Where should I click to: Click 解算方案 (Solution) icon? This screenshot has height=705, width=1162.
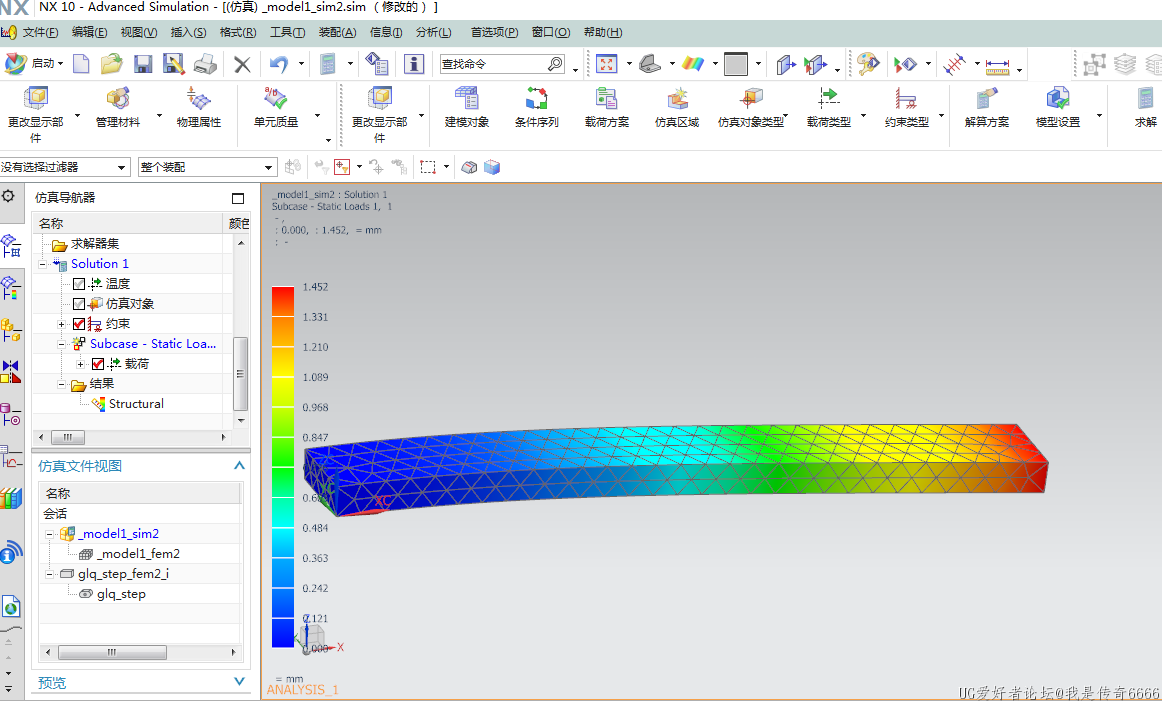click(x=986, y=107)
